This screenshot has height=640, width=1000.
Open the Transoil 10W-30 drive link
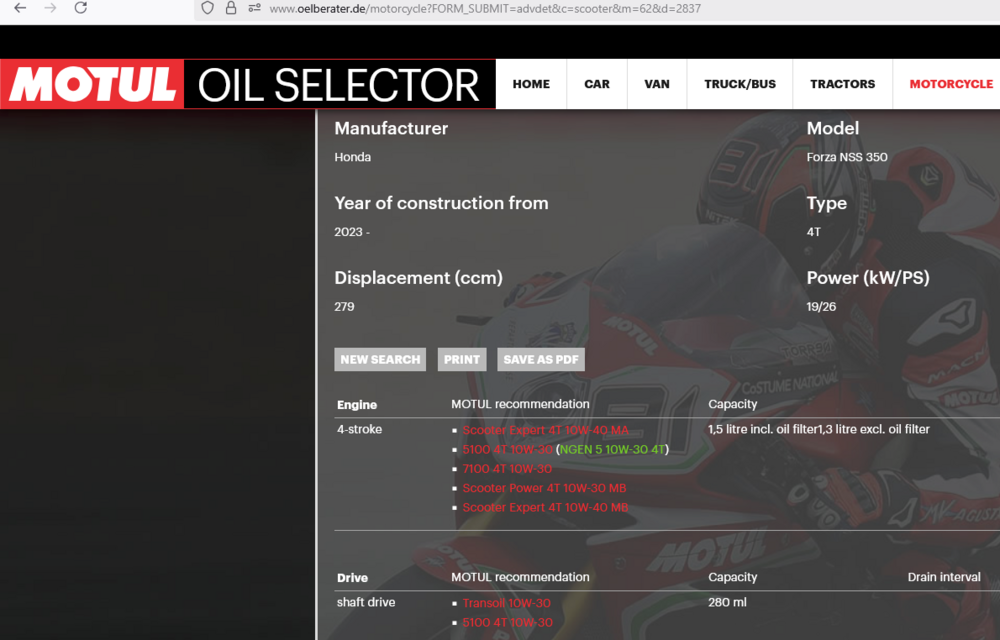coord(506,603)
